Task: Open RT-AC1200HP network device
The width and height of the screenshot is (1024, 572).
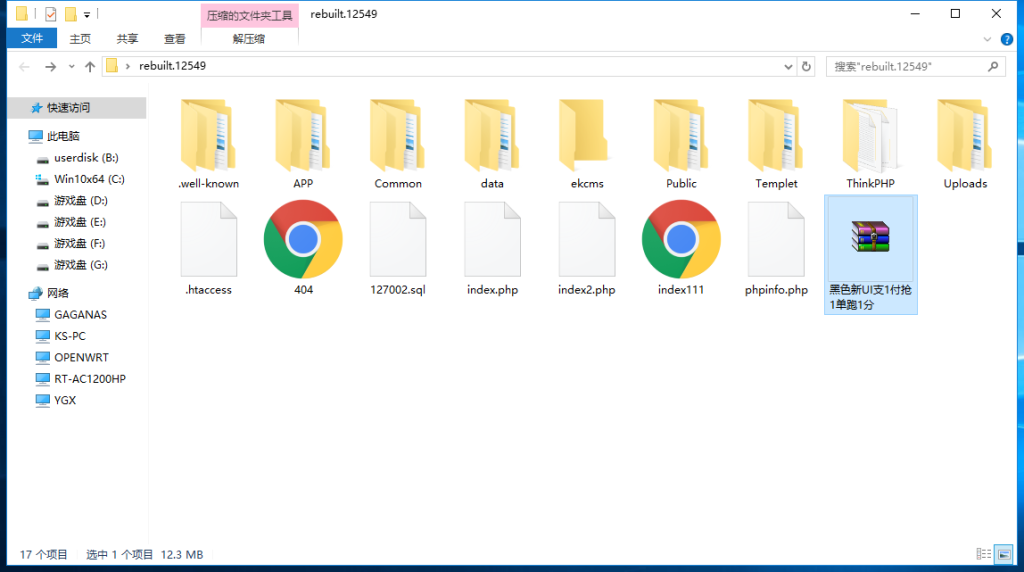Action: coord(89,379)
